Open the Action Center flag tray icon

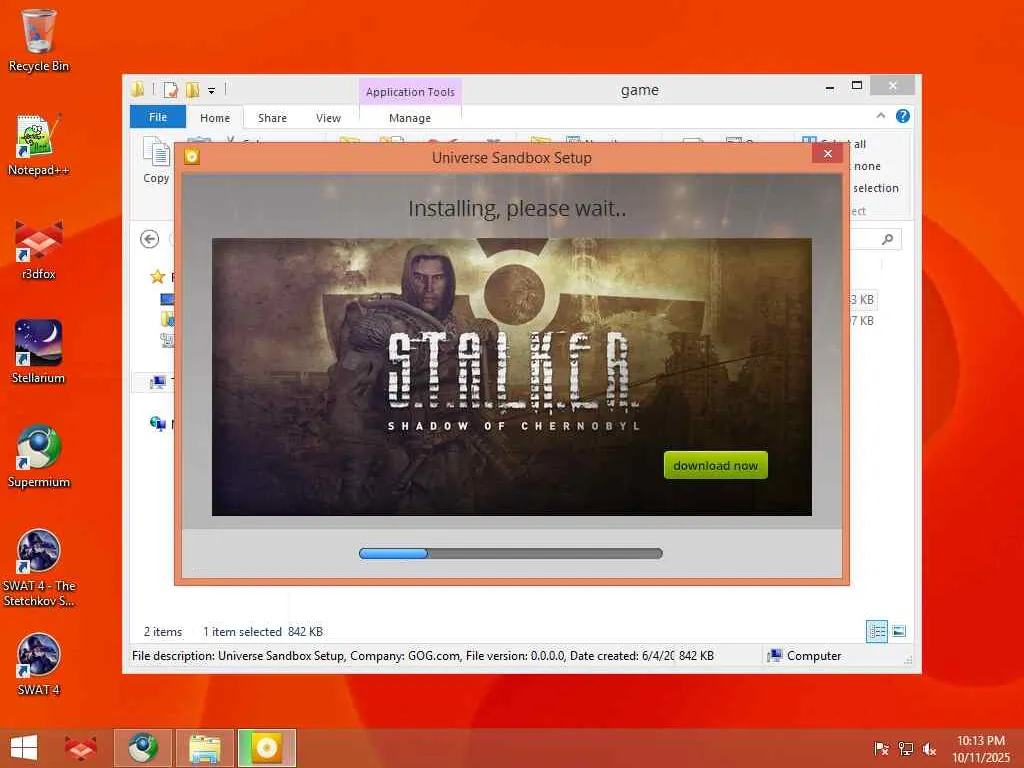click(x=881, y=749)
